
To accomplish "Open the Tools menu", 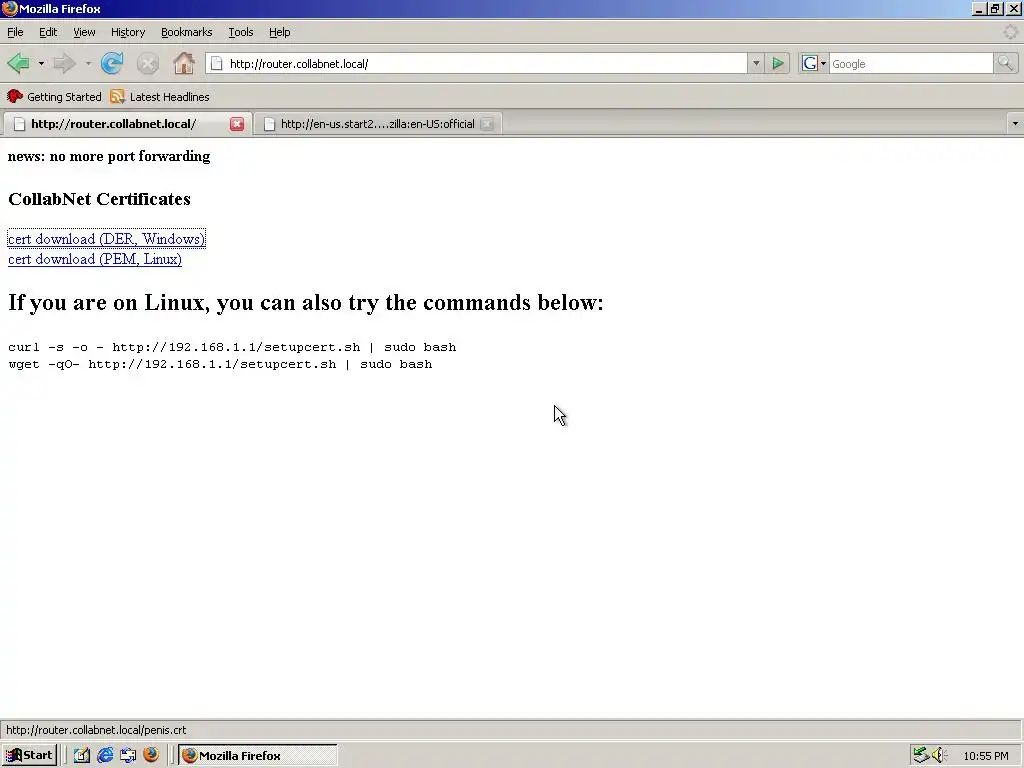I will coord(241,32).
